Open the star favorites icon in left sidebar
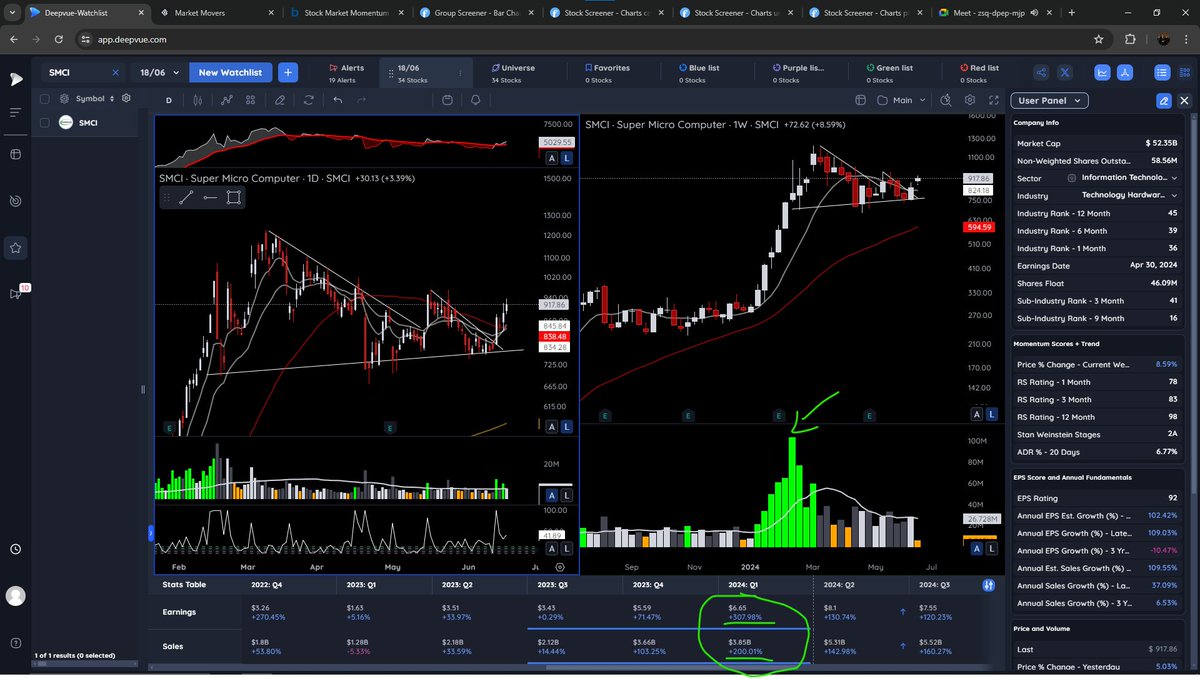The height and width of the screenshot is (679, 1200). pyautogui.click(x=16, y=247)
